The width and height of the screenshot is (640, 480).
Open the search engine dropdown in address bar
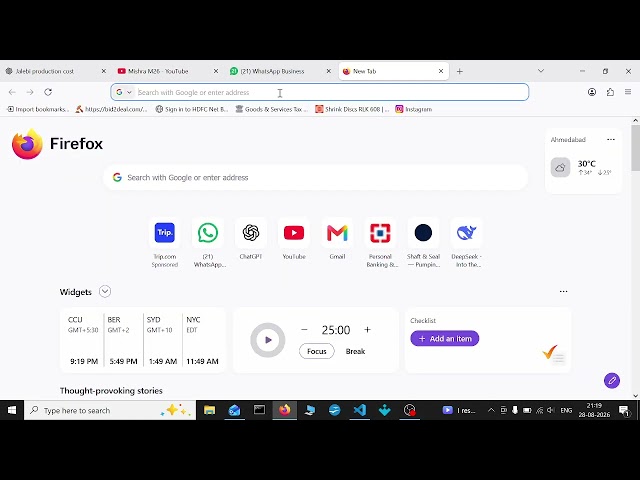124,93
